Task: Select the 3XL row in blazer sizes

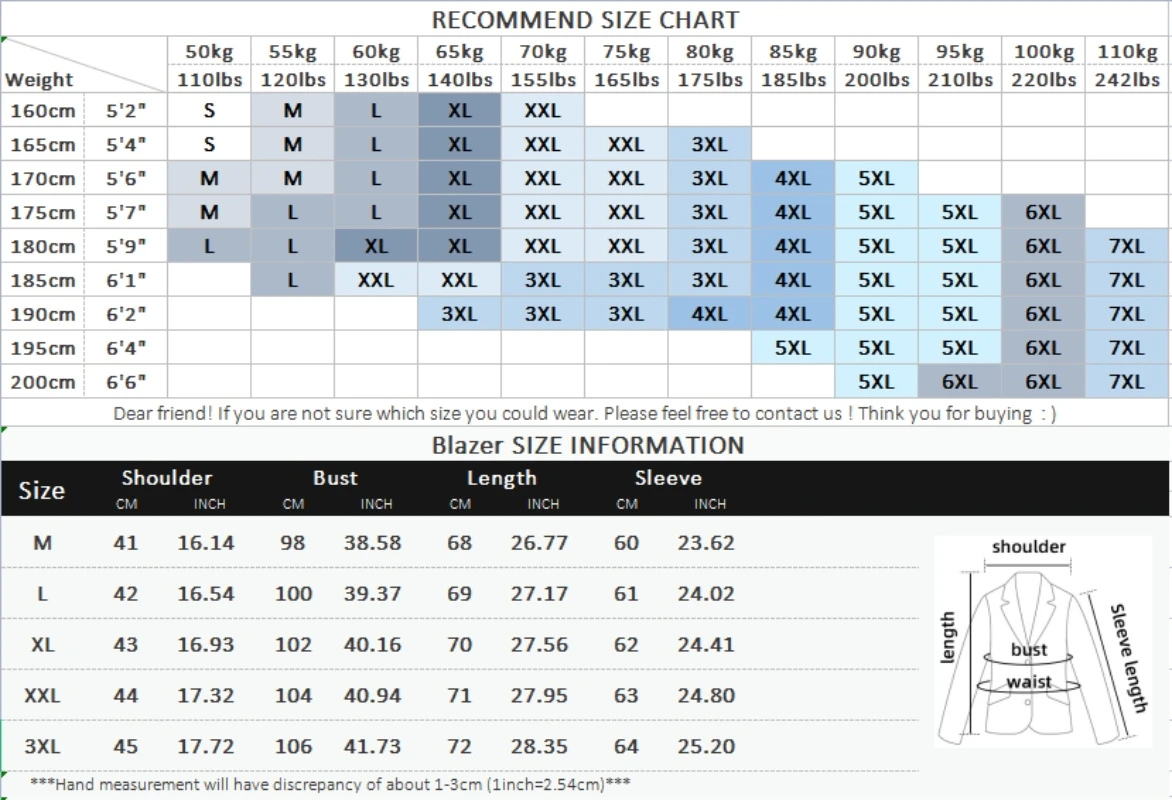Action: click(x=460, y=746)
